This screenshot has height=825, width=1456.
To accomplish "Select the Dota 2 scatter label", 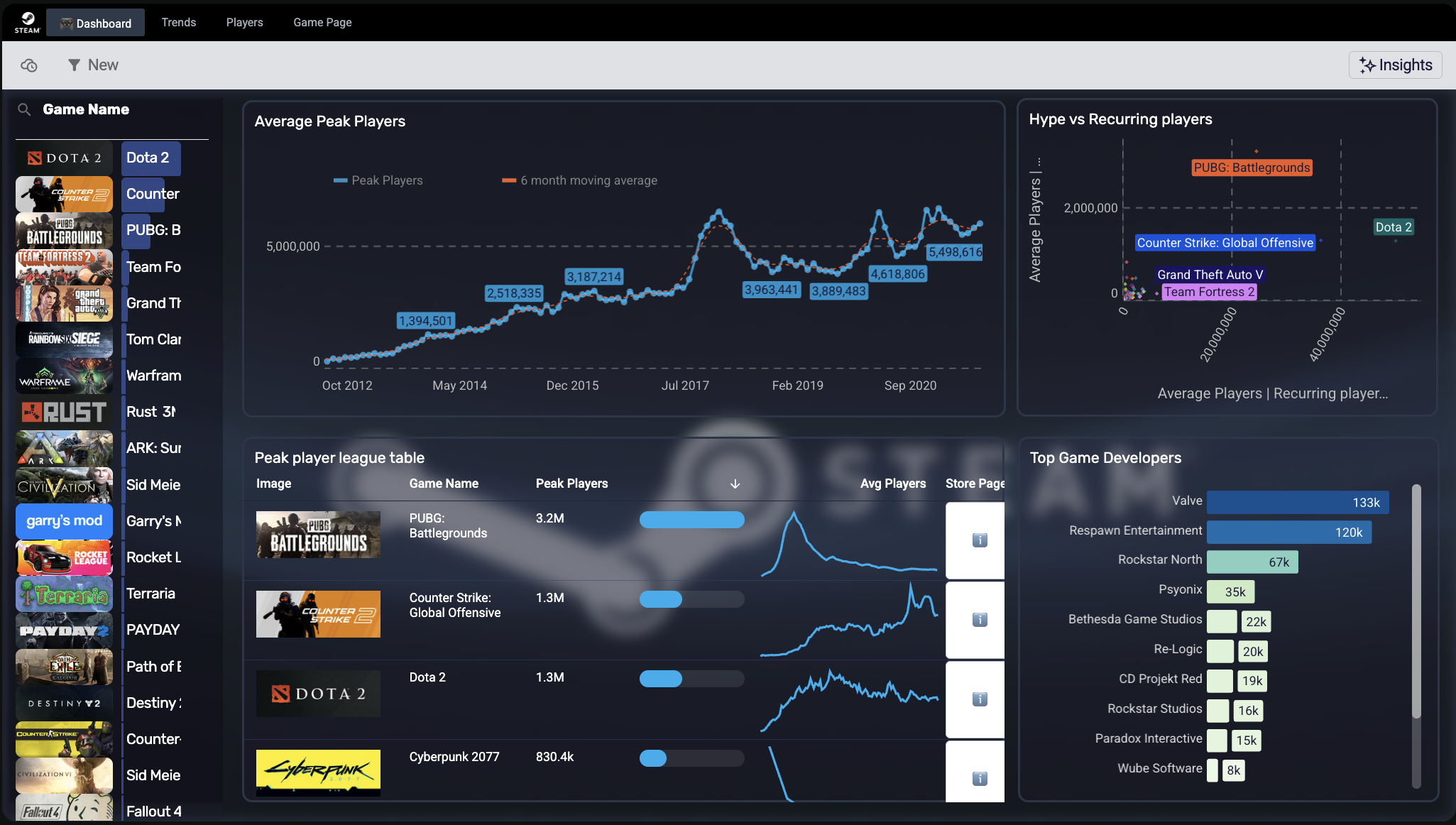I will [1394, 227].
